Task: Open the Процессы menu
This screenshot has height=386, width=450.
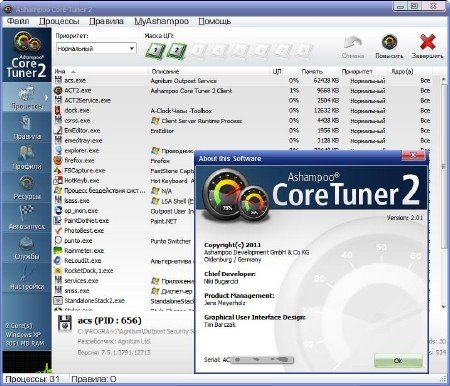Action: (59, 21)
